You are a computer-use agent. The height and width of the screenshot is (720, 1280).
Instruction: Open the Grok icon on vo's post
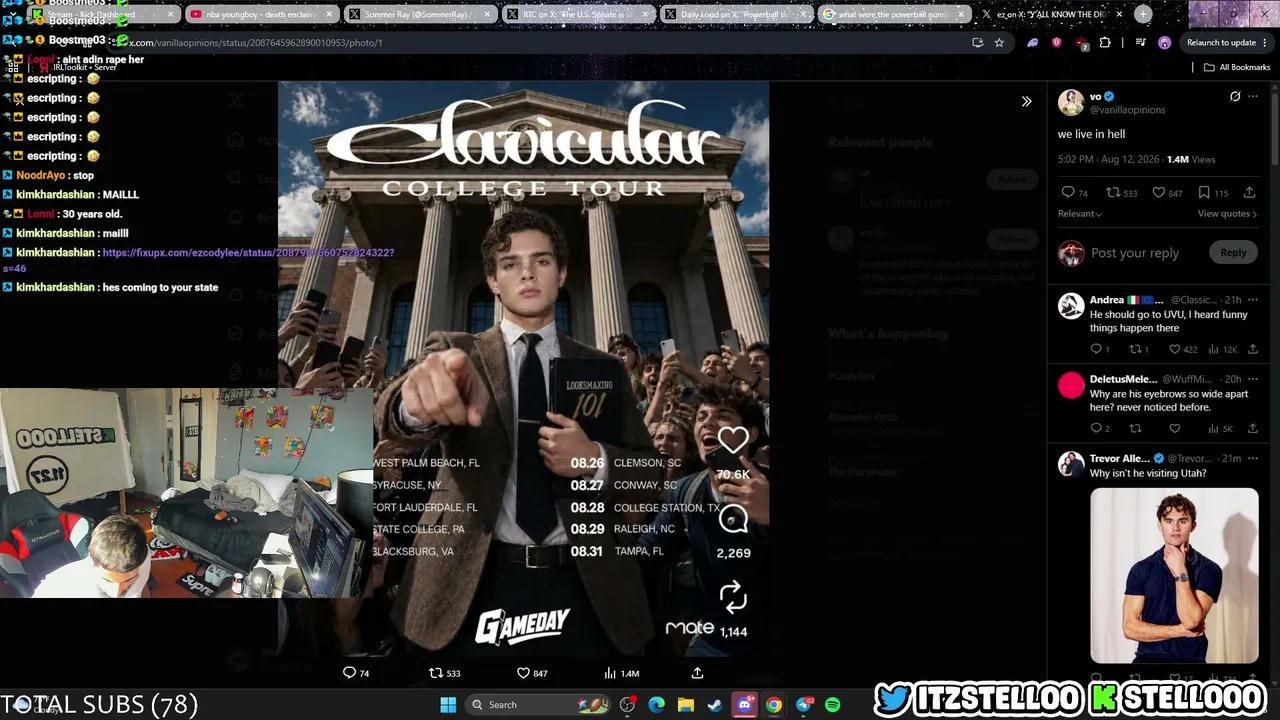1235,97
